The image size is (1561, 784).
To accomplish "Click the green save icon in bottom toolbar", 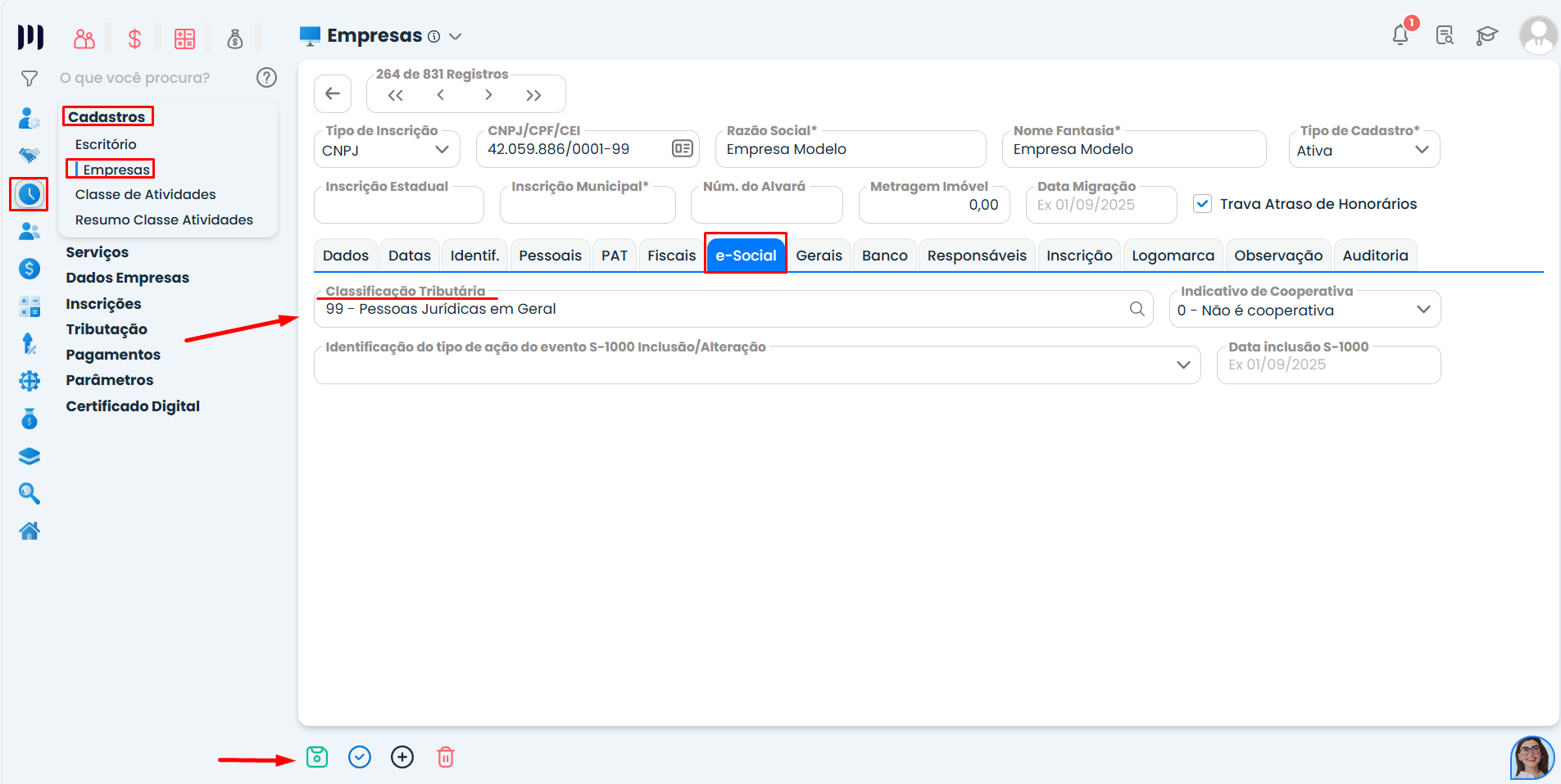I will click(x=317, y=757).
